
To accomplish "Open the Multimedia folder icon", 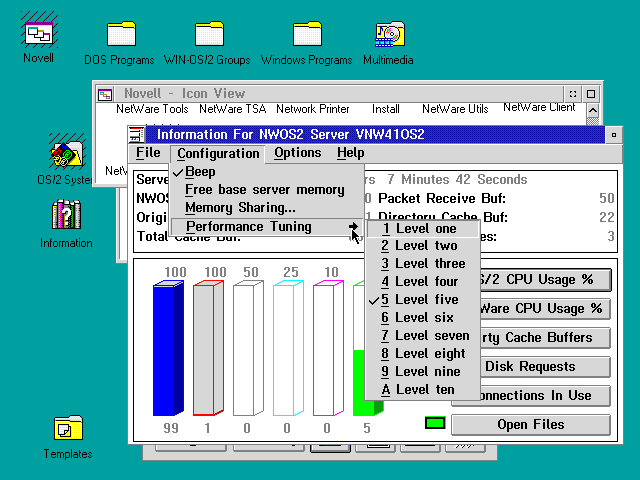I will (389, 33).
